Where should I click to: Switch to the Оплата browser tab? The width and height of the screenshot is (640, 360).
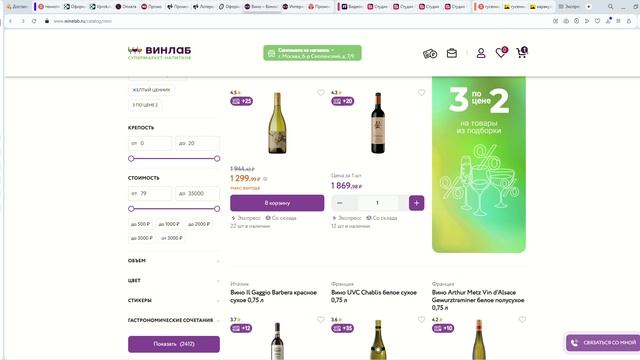point(126,7)
